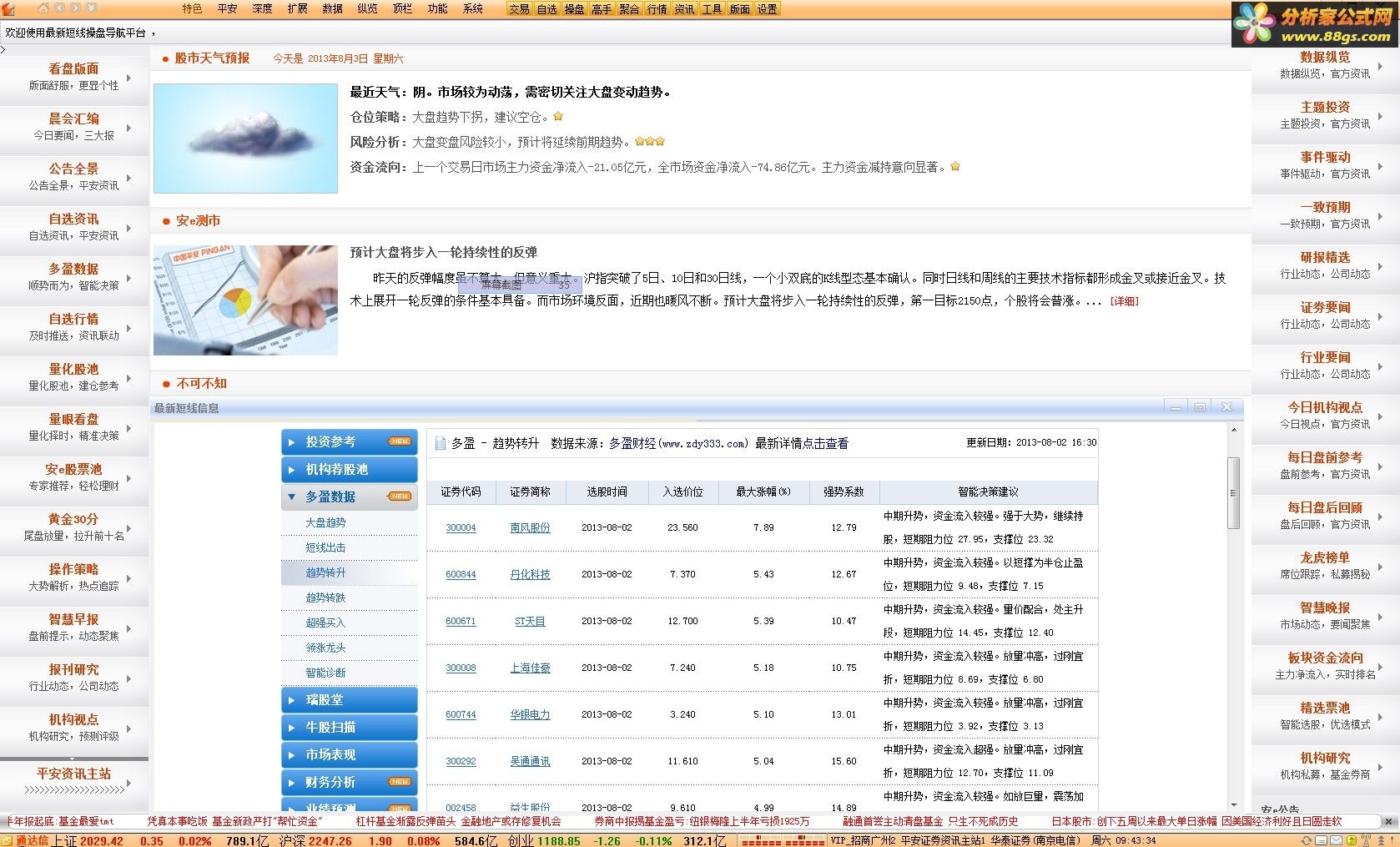Open the 平安 menu
The width and height of the screenshot is (1400, 847).
[227, 8]
